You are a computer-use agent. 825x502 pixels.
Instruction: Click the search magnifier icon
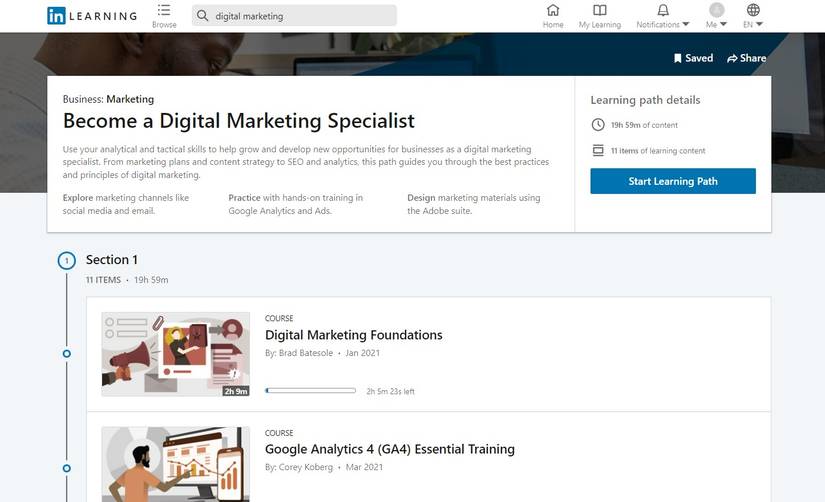203,16
